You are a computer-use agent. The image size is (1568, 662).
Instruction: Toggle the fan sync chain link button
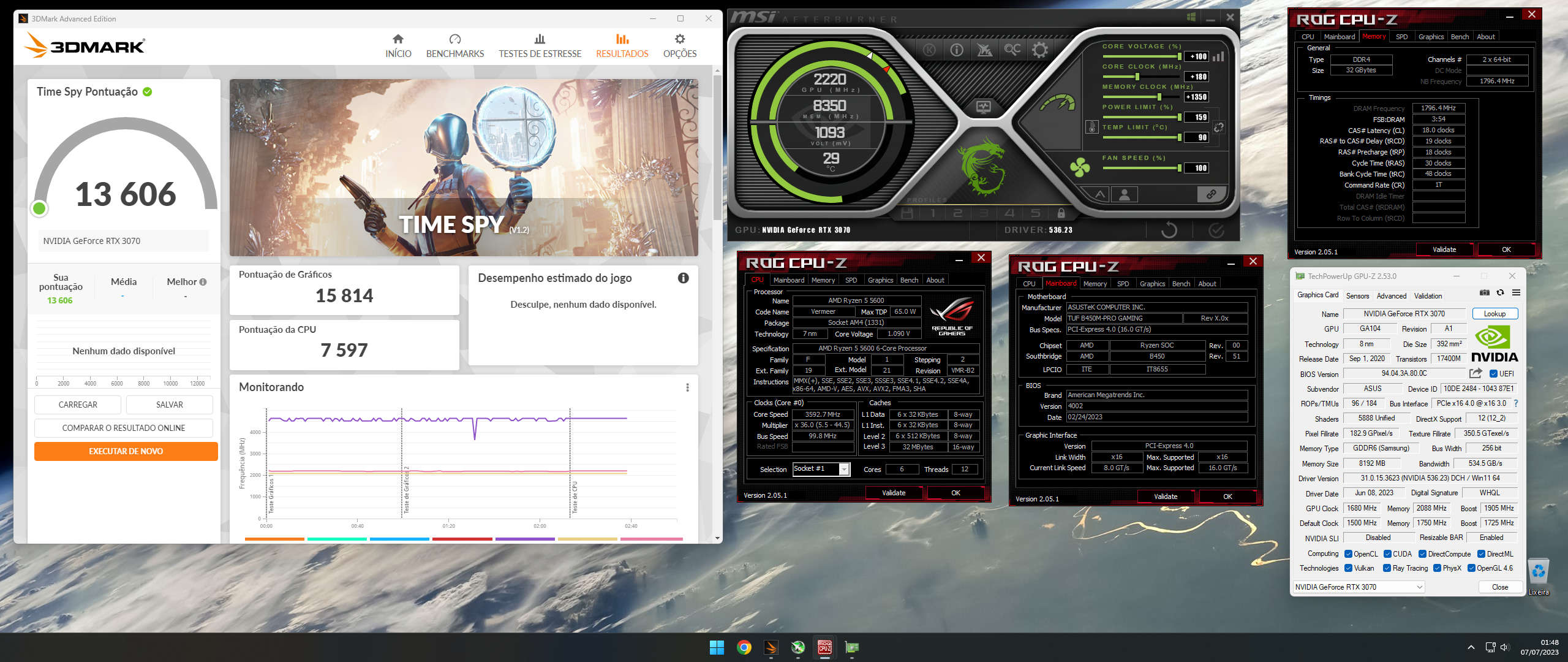pos(1211,194)
